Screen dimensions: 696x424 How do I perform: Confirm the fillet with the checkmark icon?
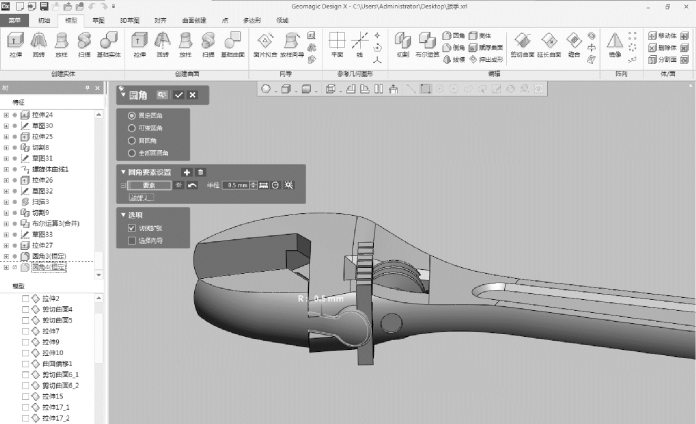coord(178,94)
